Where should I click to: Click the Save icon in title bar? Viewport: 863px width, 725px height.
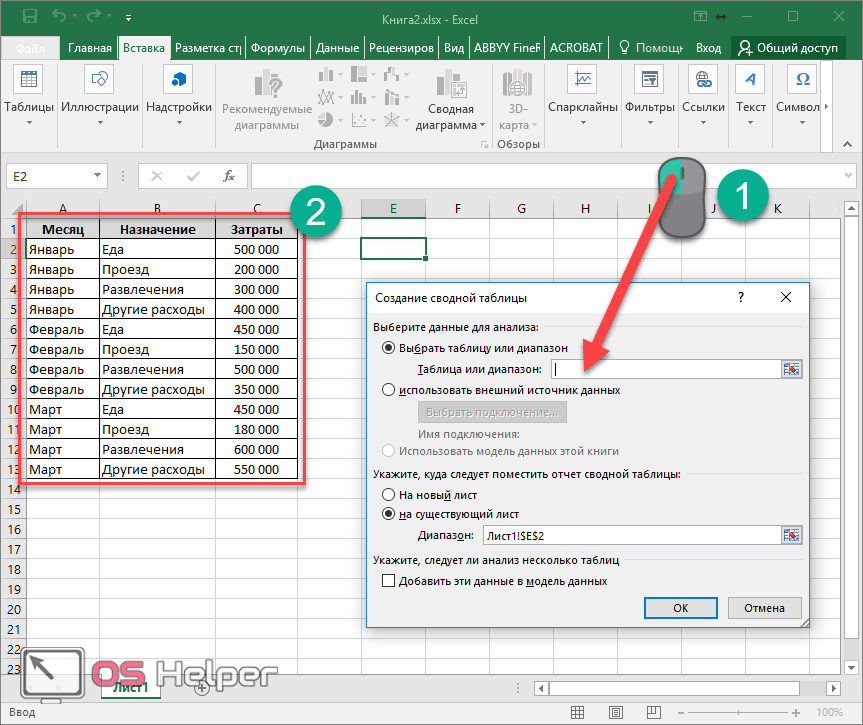click(x=29, y=17)
